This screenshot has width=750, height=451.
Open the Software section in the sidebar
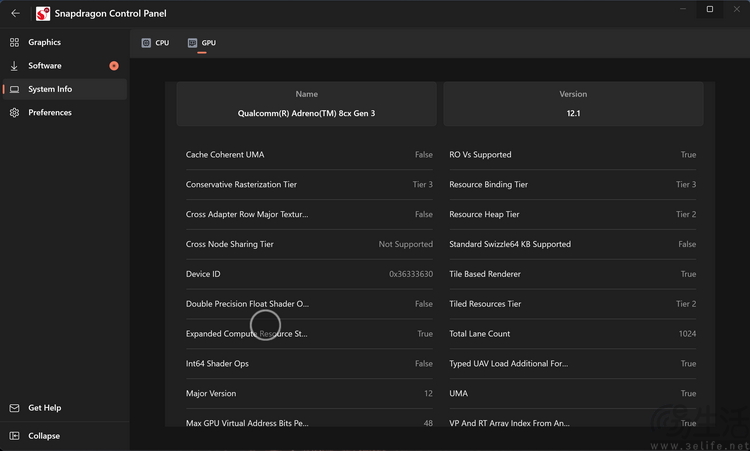coord(44,66)
